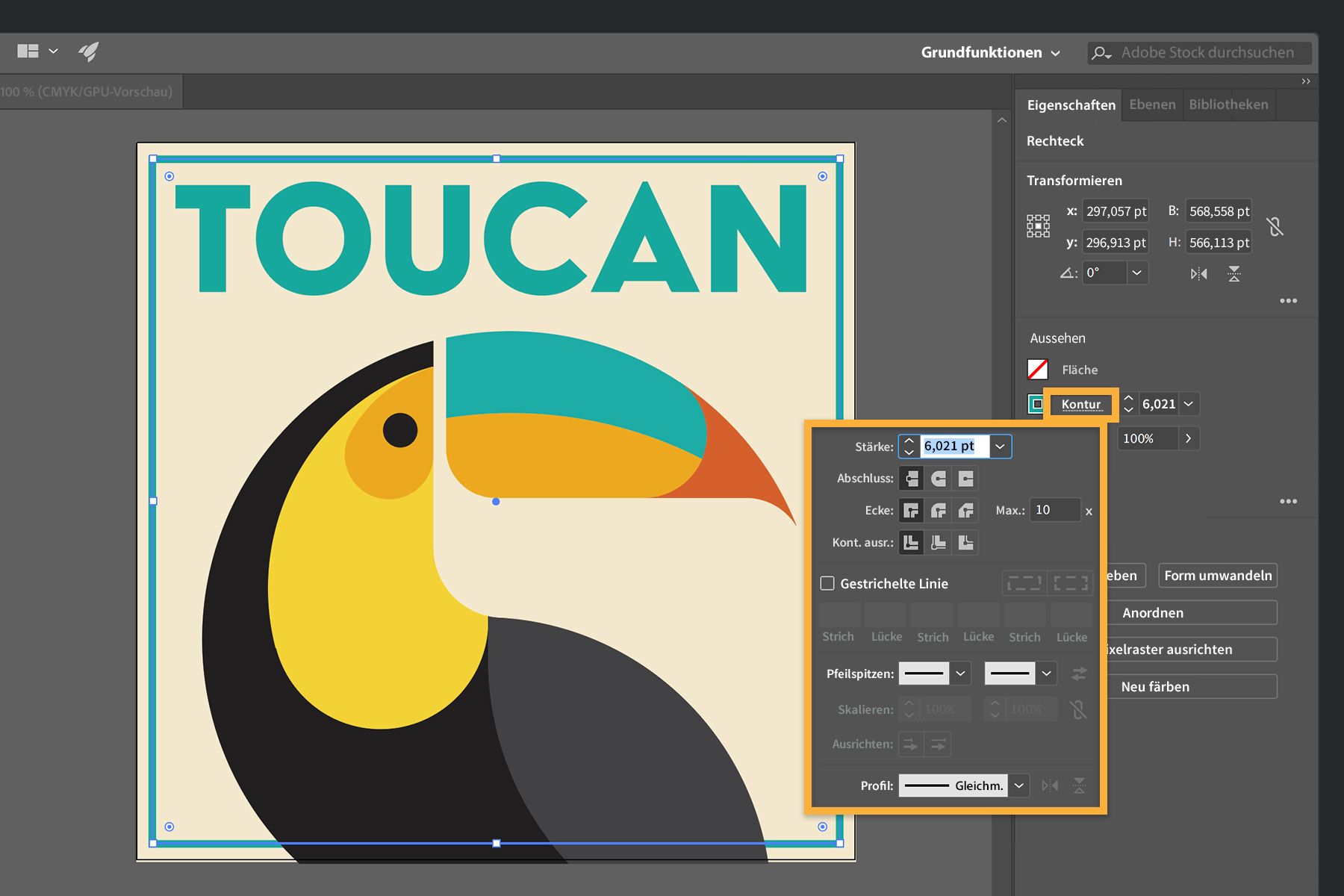This screenshot has height=896, width=1344.
Task: Expand the Profil Gleichm. dropdown
Action: pyautogui.click(x=1019, y=785)
